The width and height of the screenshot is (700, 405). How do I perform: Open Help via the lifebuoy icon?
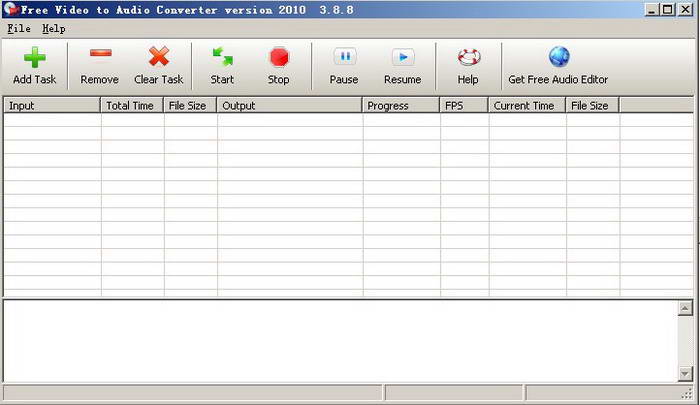(469, 57)
